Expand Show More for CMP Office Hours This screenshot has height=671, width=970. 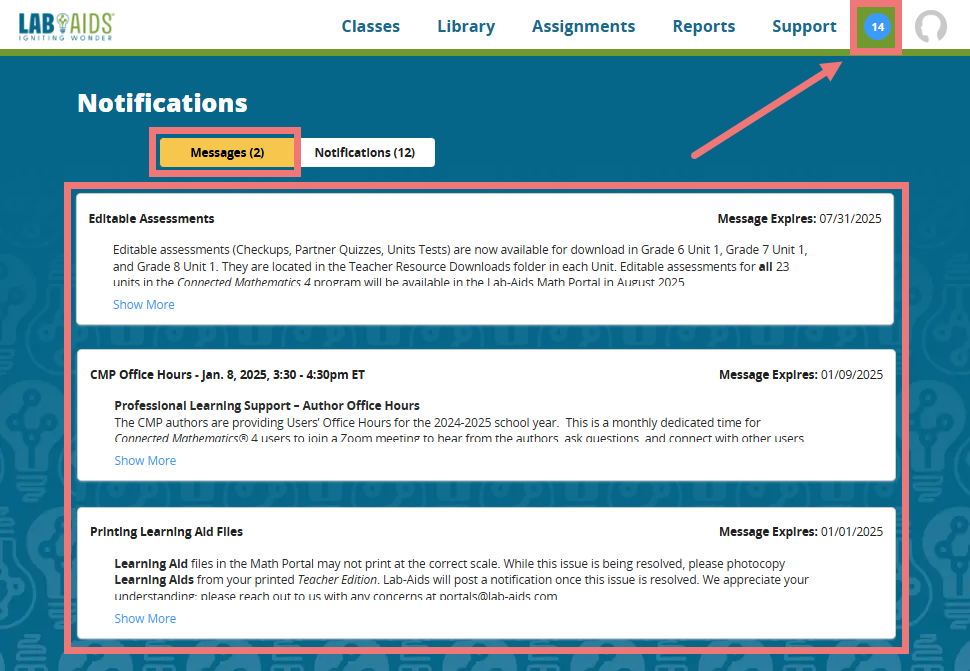pyautogui.click(x=145, y=461)
